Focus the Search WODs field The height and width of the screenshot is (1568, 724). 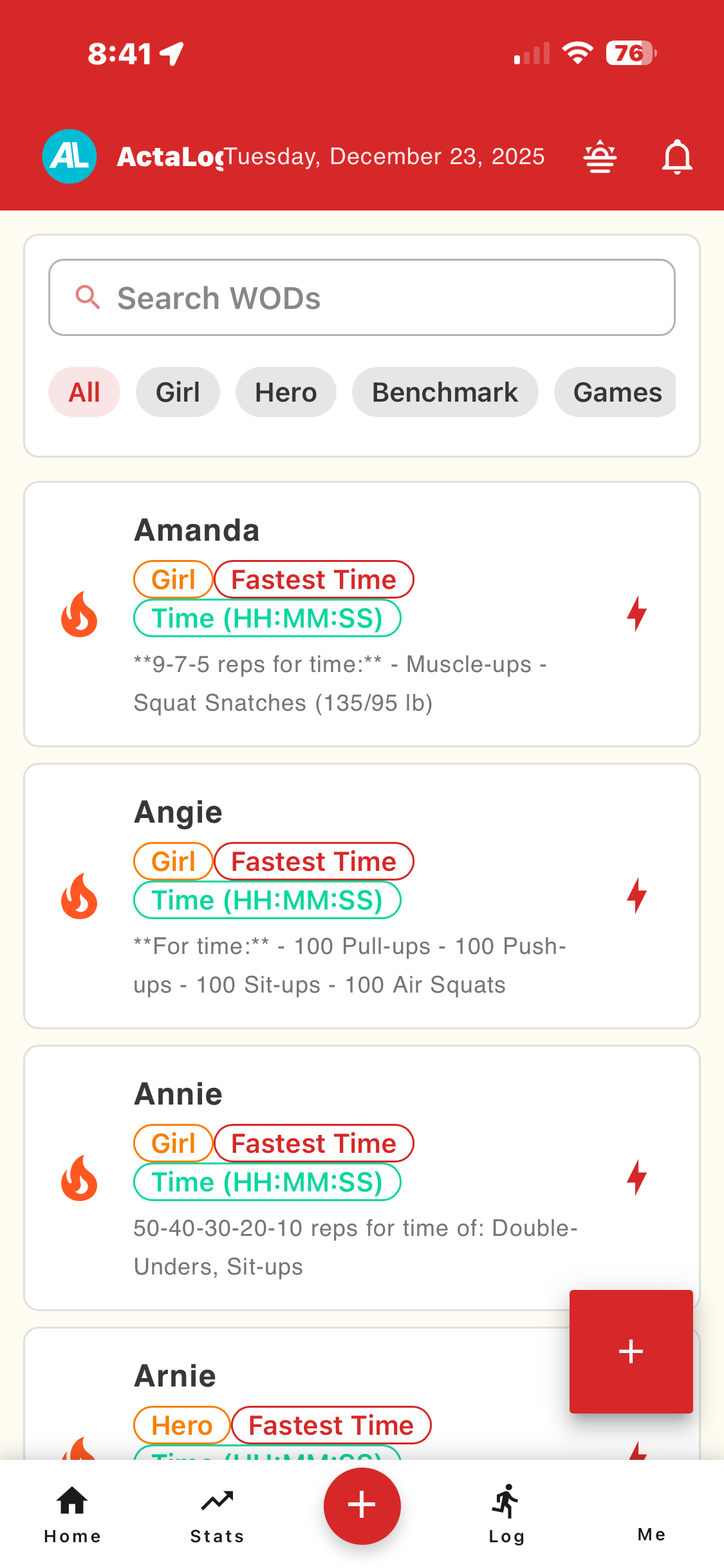tap(362, 297)
